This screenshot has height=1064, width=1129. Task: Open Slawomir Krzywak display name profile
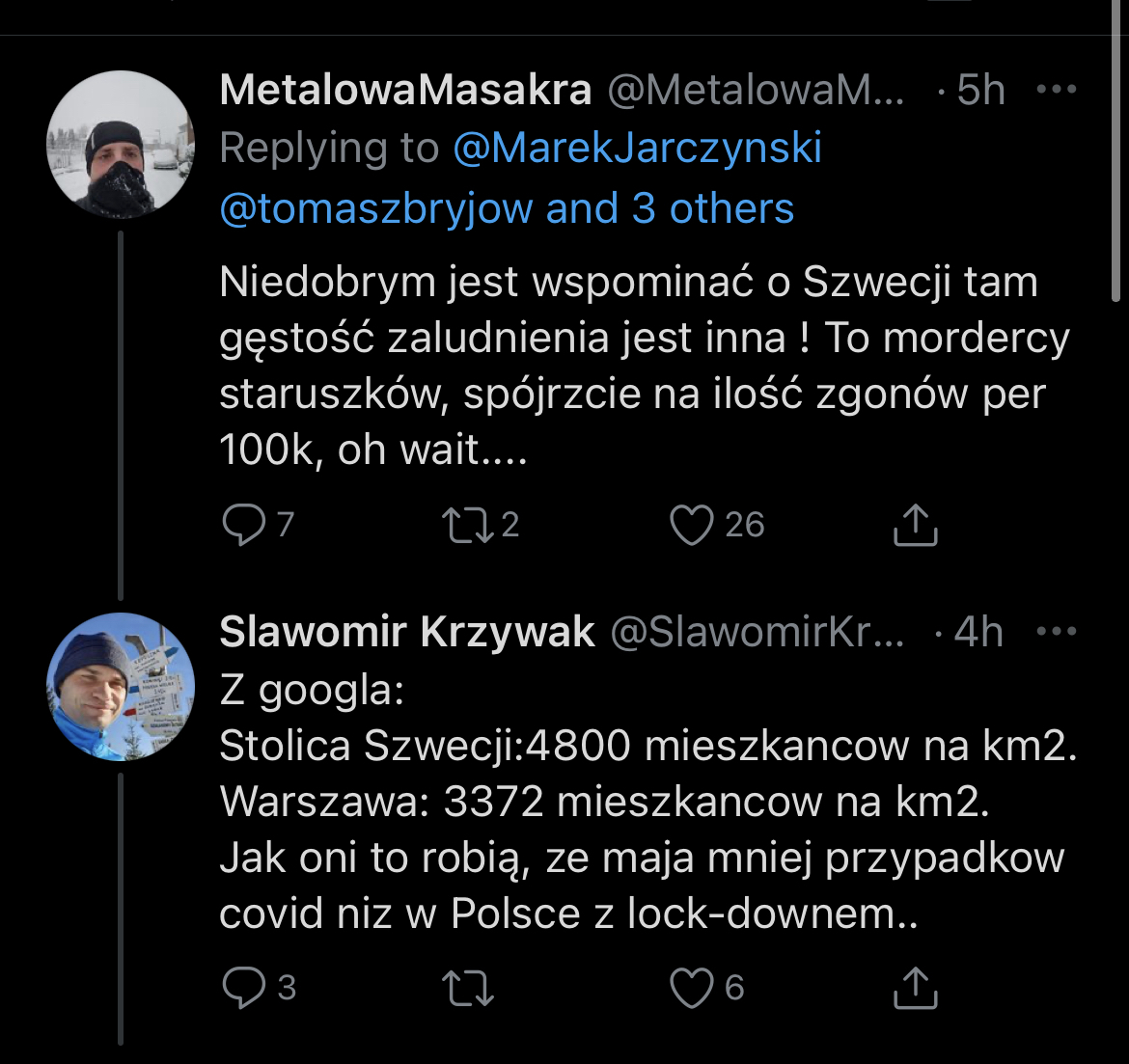(407, 632)
